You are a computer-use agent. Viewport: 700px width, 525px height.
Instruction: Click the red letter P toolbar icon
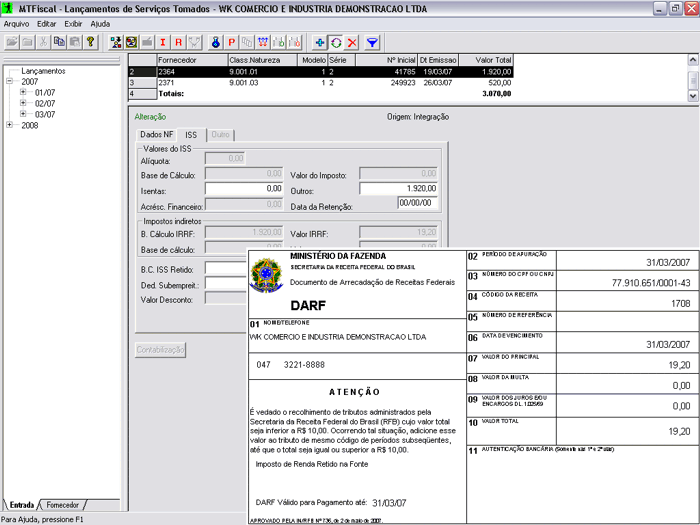[x=231, y=43]
